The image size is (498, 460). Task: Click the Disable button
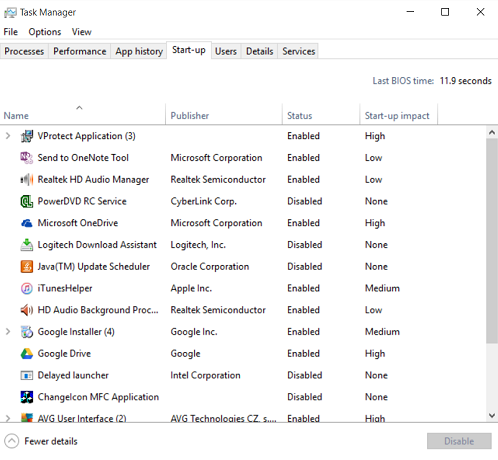tap(459, 441)
